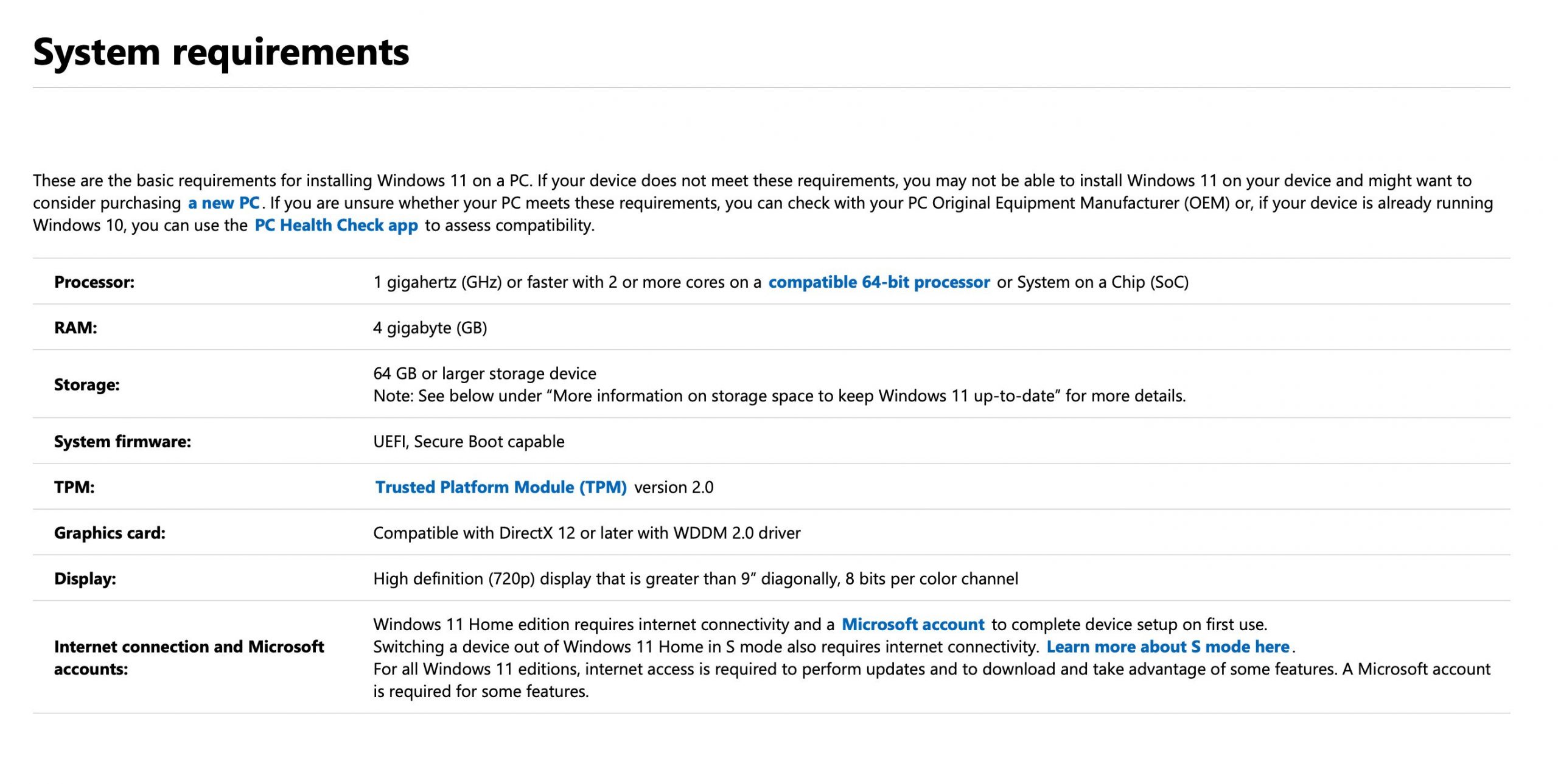1558x784 pixels.
Task: Select the Processor: row label
Action: coord(94,282)
